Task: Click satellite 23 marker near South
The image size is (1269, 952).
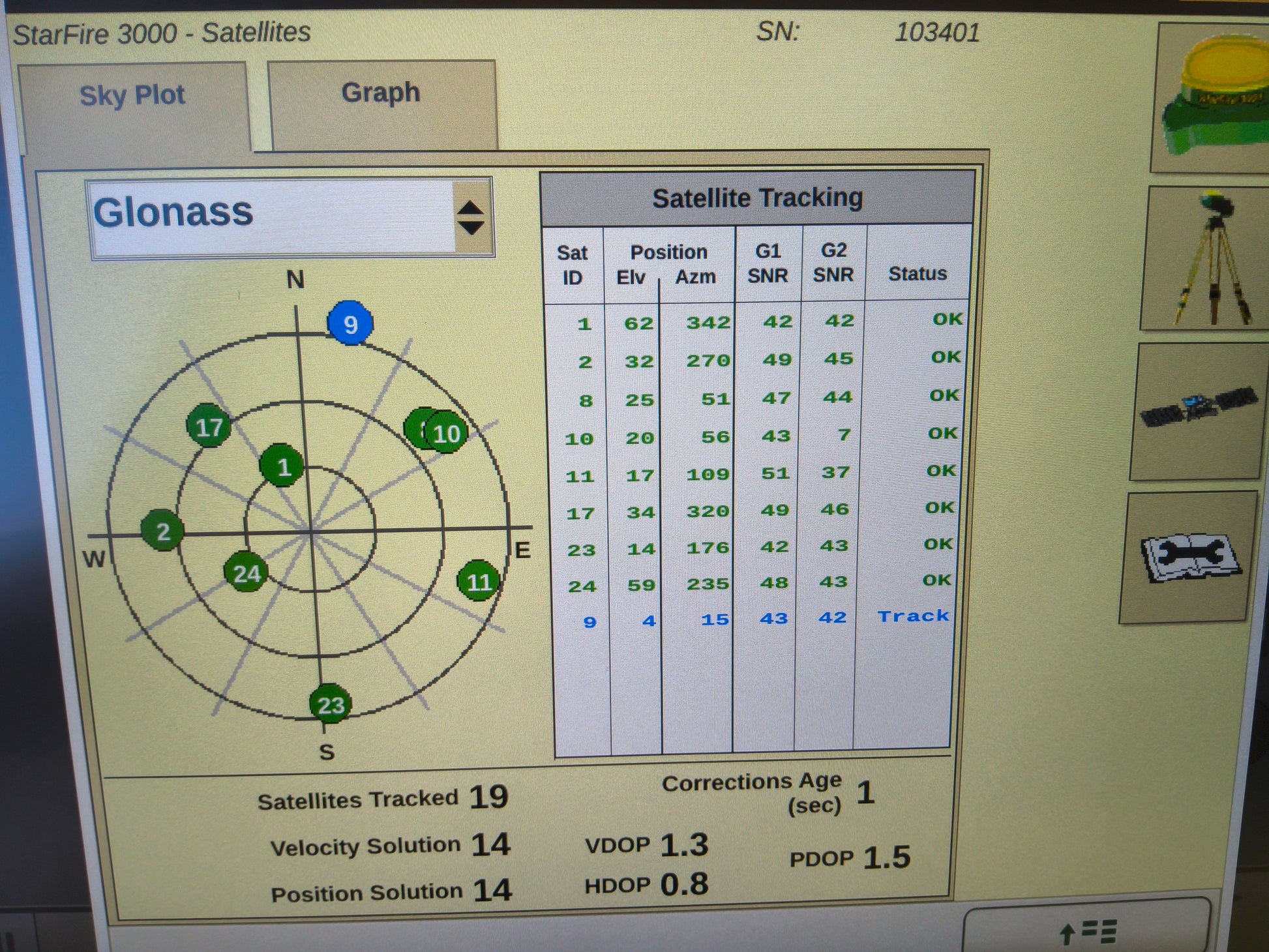Action: click(x=331, y=704)
